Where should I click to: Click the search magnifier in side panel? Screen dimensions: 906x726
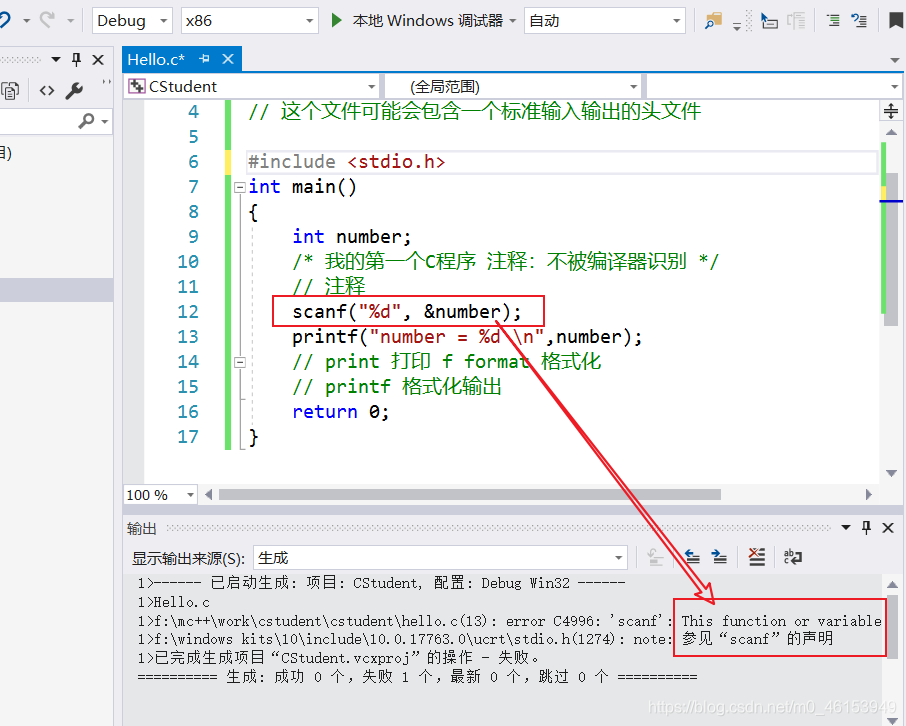pos(87,121)
